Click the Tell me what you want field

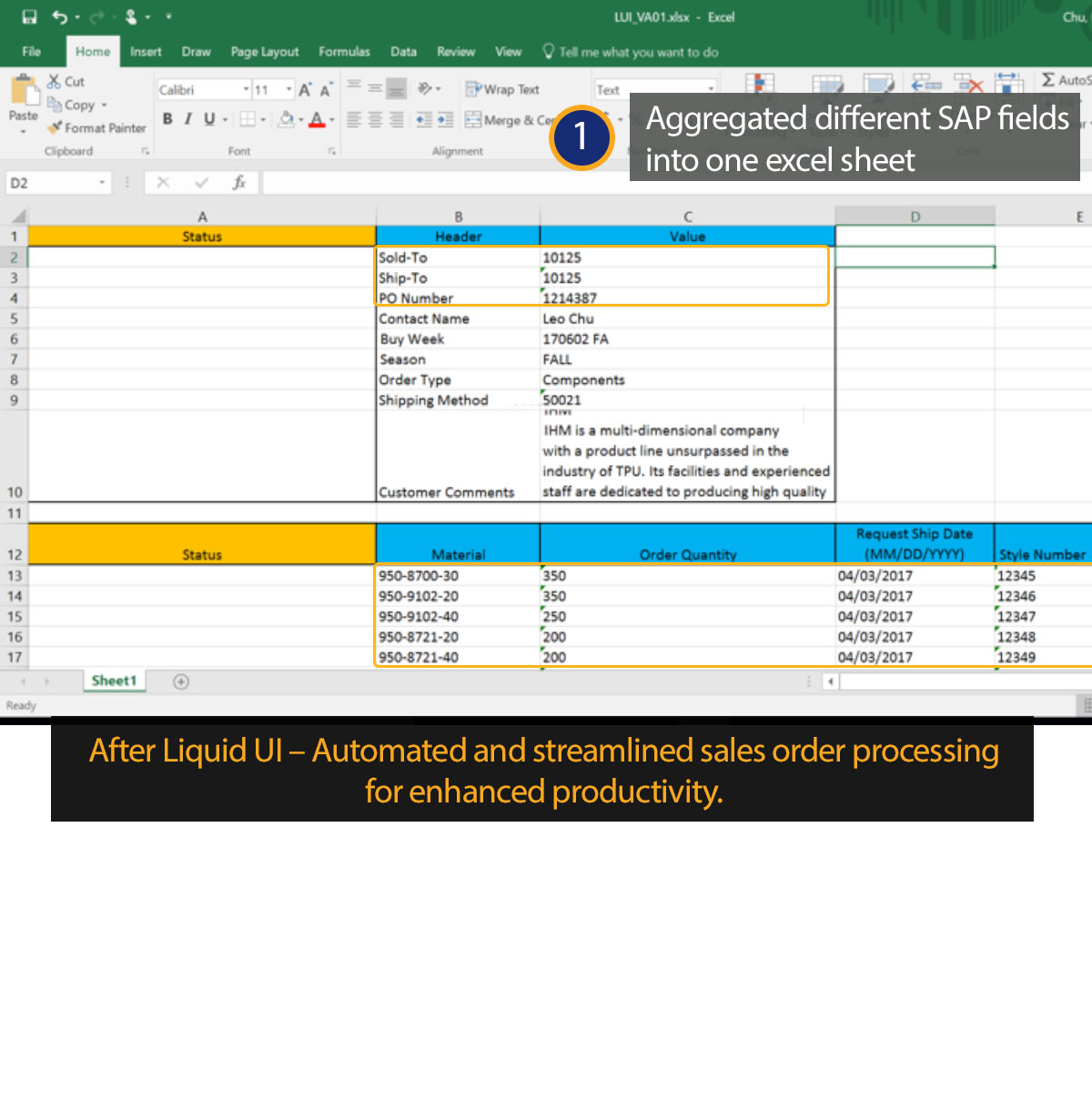click(x=637, y=53)
